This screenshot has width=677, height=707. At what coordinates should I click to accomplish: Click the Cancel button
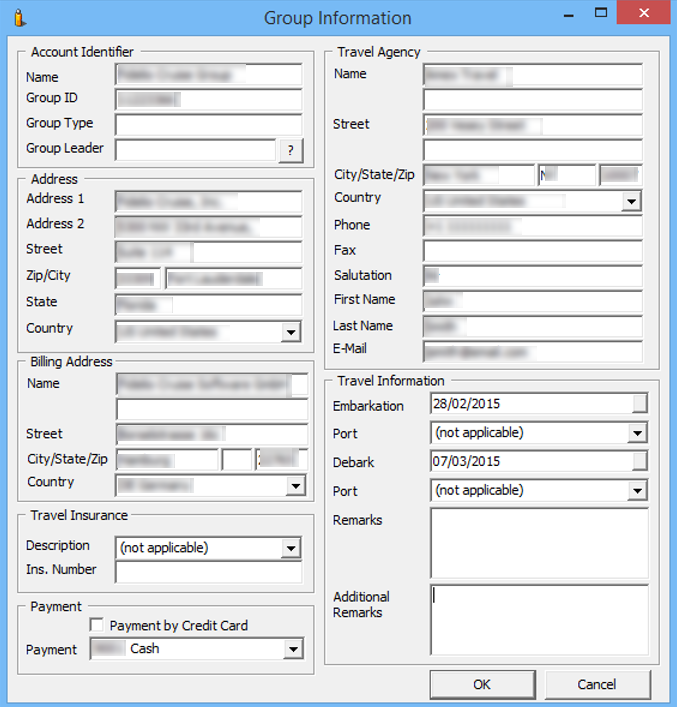pos(597,684)
